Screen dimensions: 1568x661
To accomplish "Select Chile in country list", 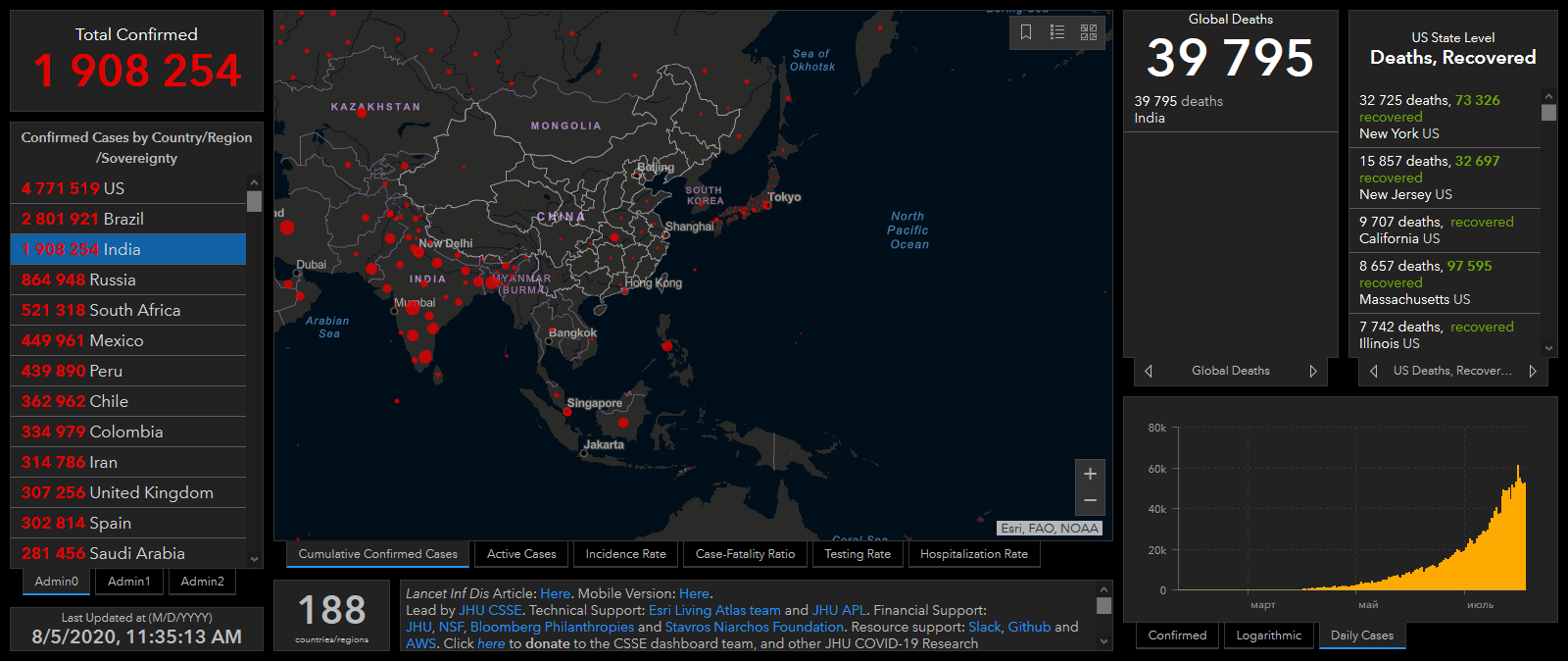I will (128, 401).
